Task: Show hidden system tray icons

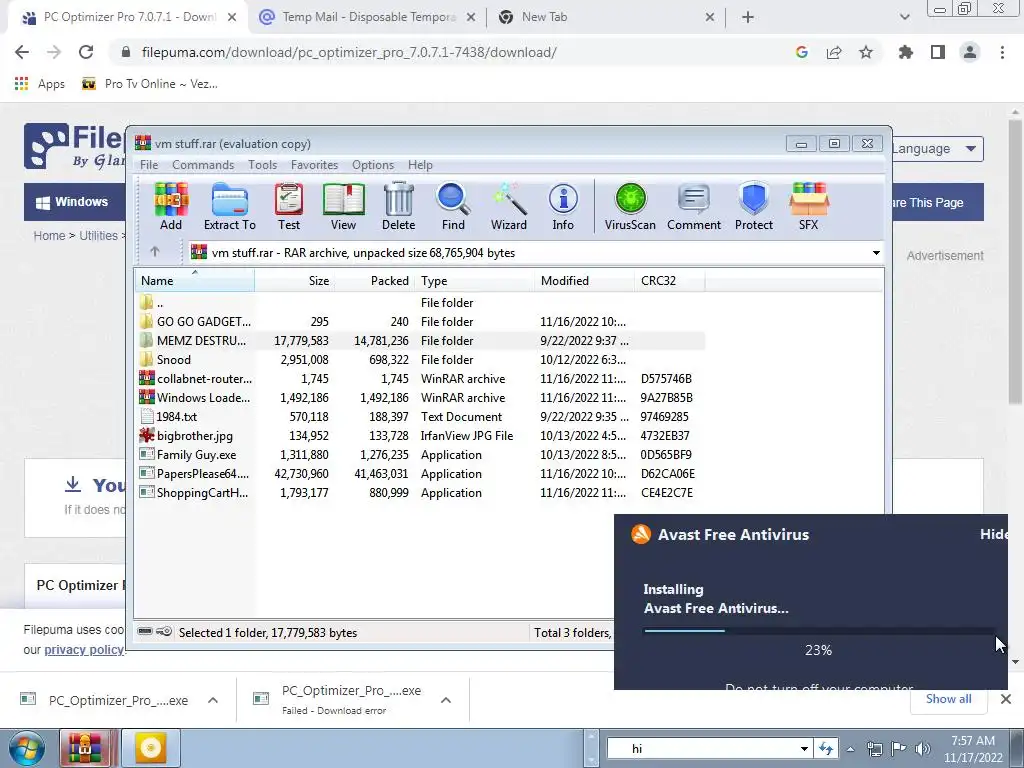Action: [850, 749]
